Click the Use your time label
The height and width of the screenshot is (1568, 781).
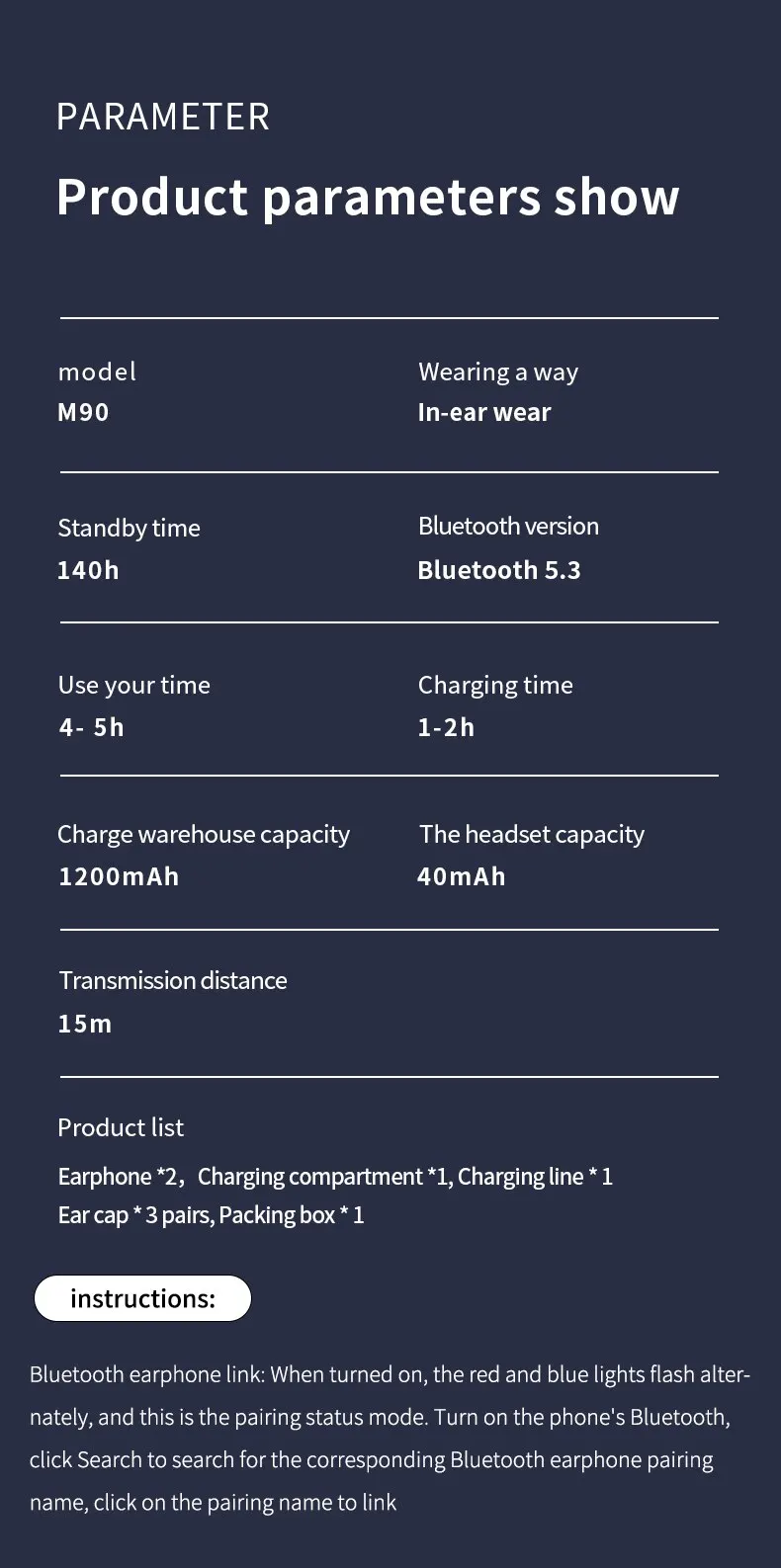(134, 686)
